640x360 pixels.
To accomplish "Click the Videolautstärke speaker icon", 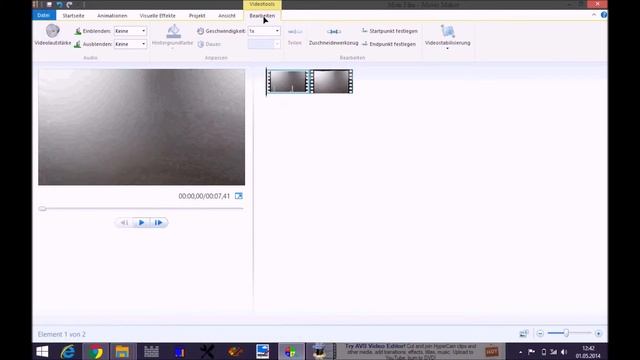I will point(53,31).
